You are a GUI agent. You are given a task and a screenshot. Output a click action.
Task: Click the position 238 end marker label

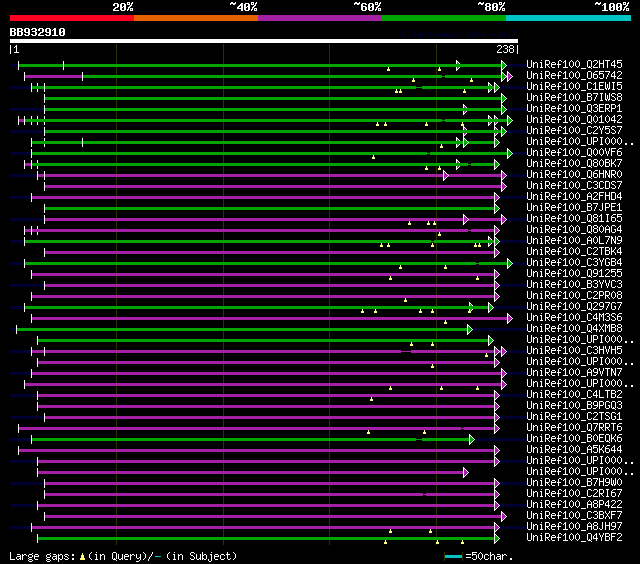506,50
